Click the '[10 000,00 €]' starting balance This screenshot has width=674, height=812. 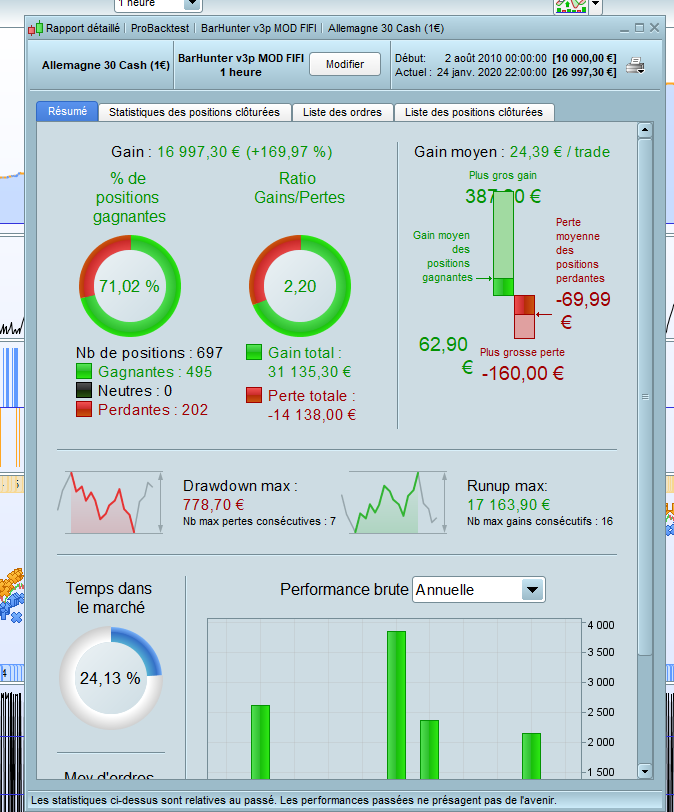pos(584,58)
